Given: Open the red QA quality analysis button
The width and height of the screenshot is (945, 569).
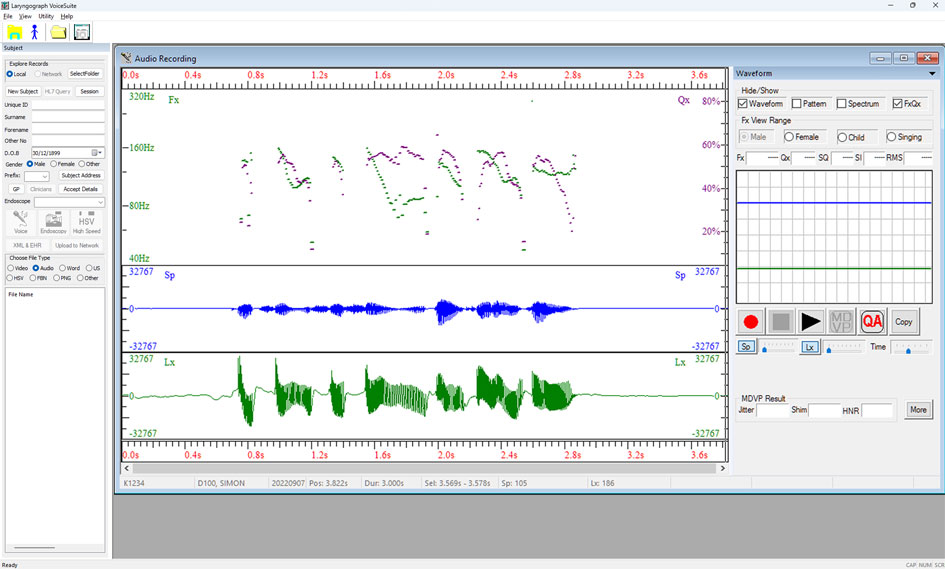Looking at the screenshot, I should 872,322.
